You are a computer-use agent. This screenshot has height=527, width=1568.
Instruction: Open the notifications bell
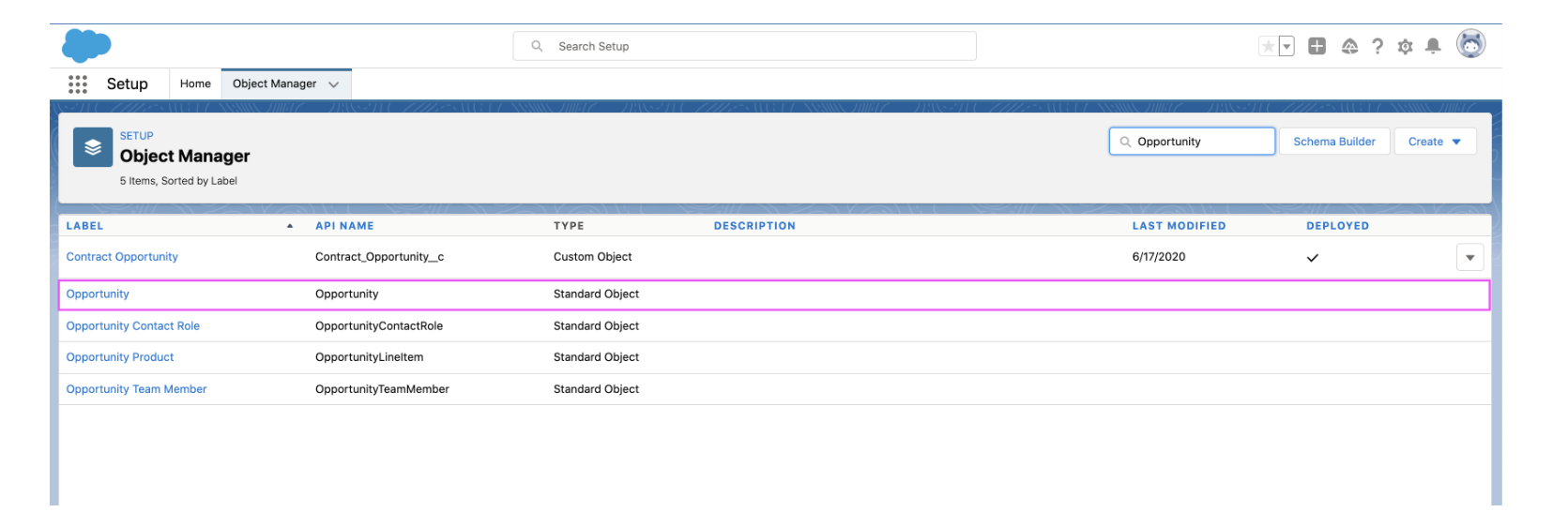tap(1433, 46)
